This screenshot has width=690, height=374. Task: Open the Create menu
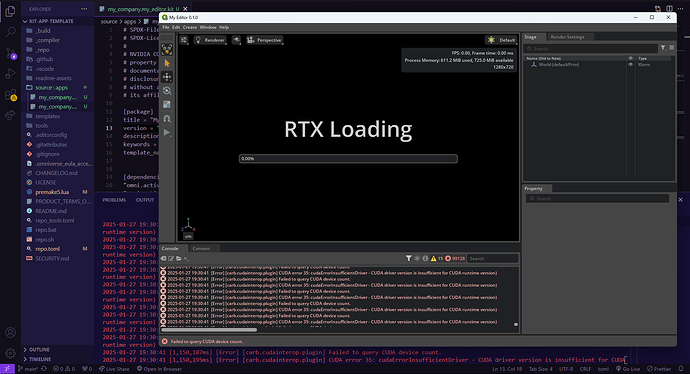[x=190, y=27]
